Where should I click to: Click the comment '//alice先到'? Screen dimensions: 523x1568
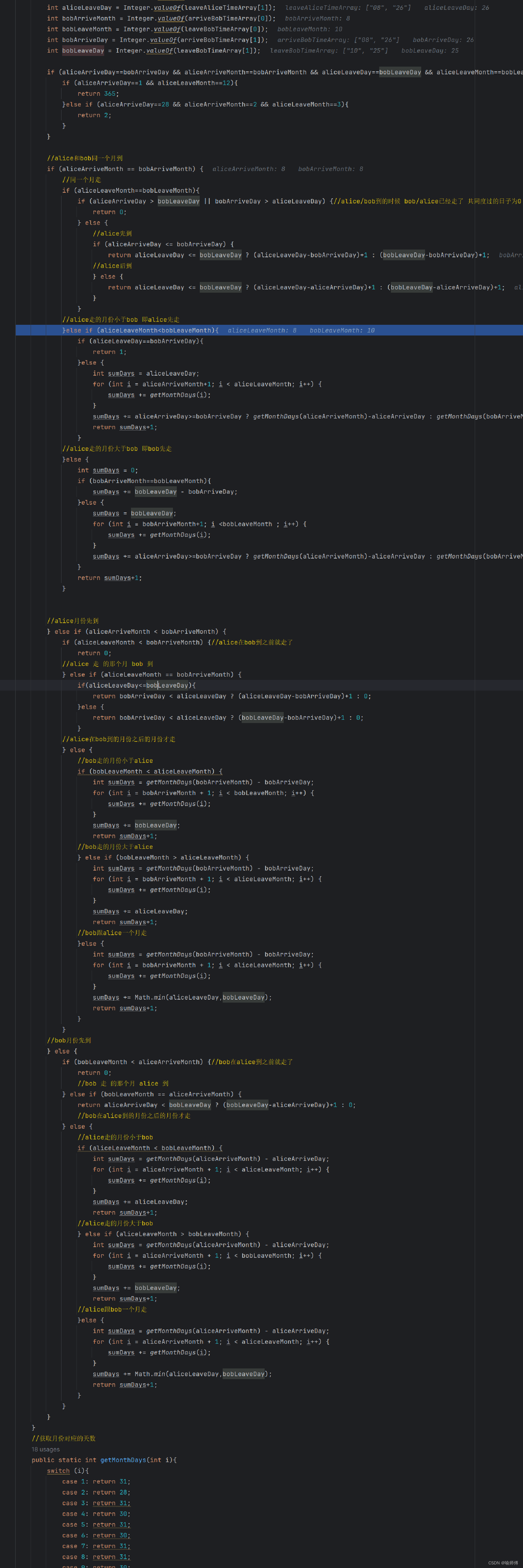(112, 234)
